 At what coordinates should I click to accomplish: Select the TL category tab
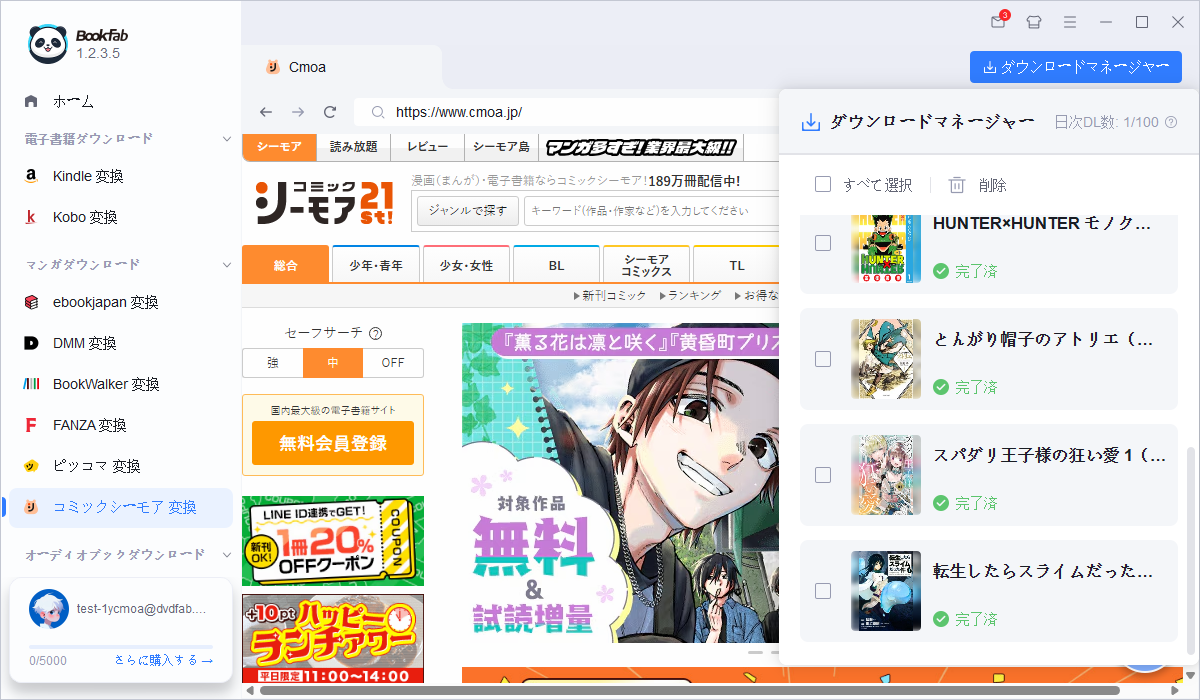[x=736, y=265]
